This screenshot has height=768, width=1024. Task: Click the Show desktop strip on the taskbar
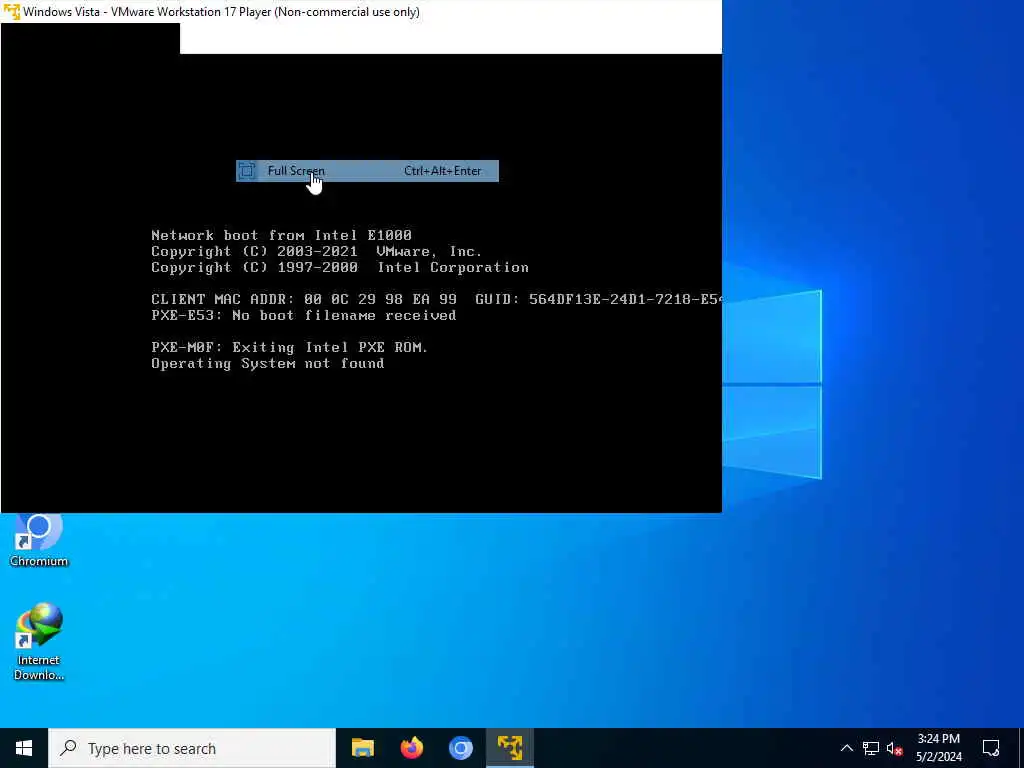point(1021,748)
